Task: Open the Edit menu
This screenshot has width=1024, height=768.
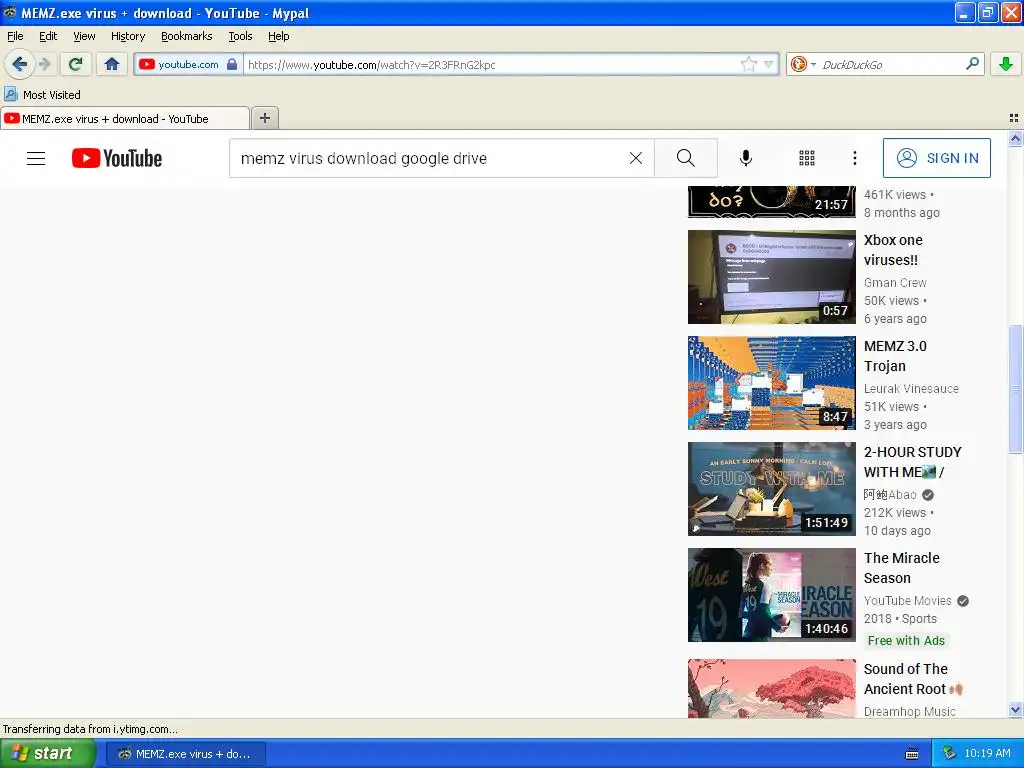Action: (x=48, y=36)
